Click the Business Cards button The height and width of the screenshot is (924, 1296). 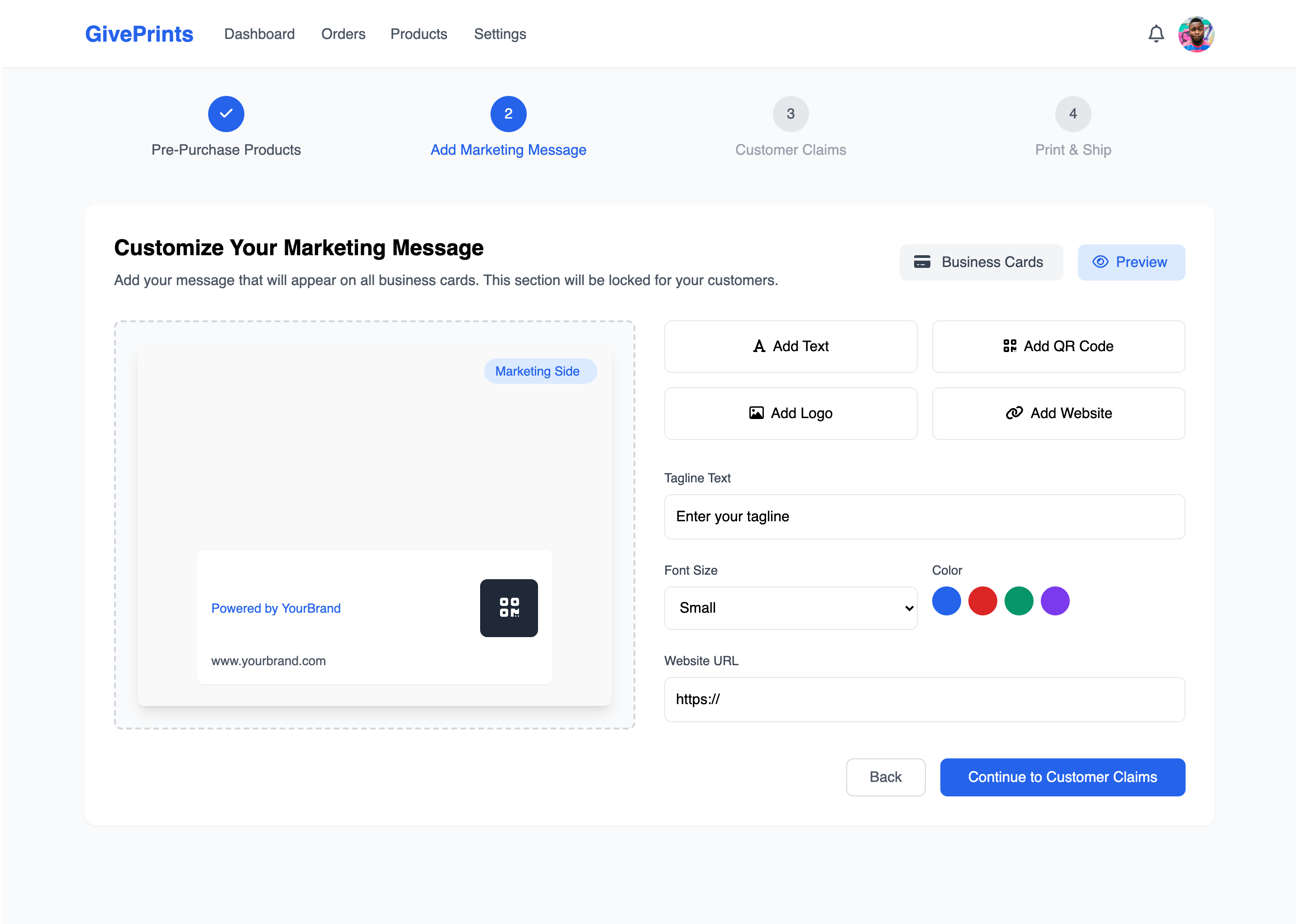pyautogui.click(x=981, y=262)
